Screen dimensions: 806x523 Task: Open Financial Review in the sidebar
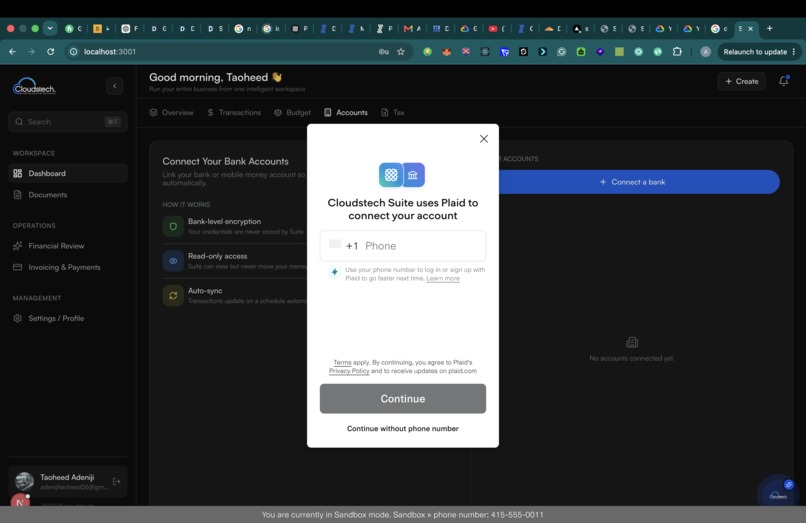pos(67,246)
